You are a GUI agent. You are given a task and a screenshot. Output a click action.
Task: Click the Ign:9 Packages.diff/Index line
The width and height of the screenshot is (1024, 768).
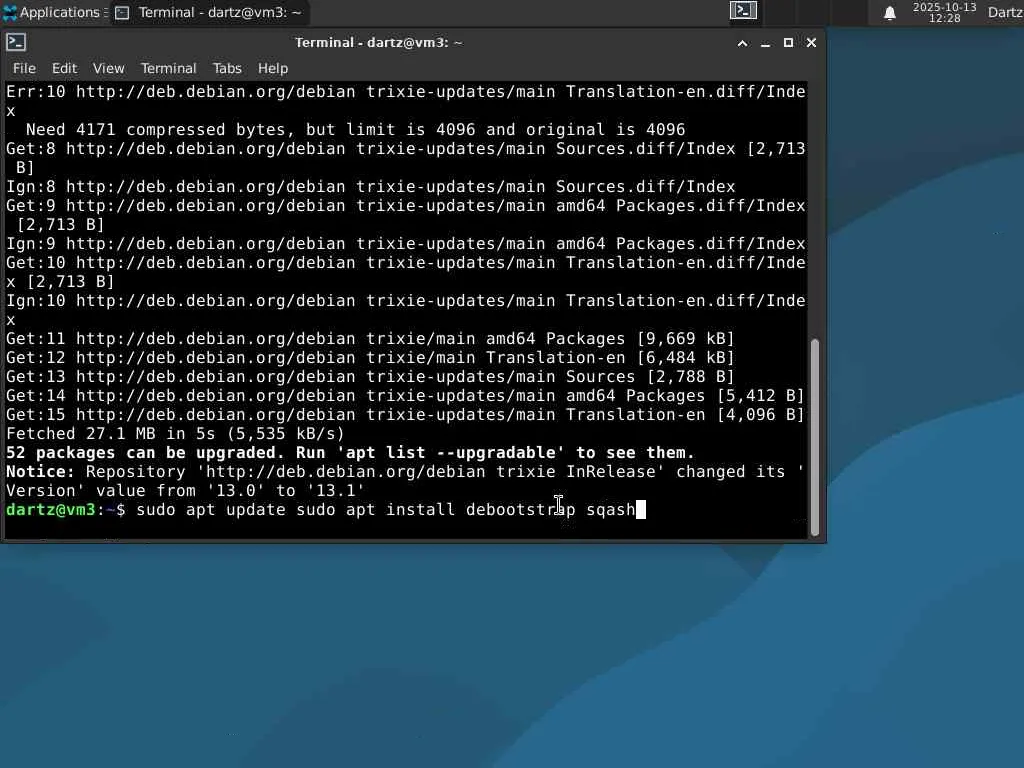406,244
